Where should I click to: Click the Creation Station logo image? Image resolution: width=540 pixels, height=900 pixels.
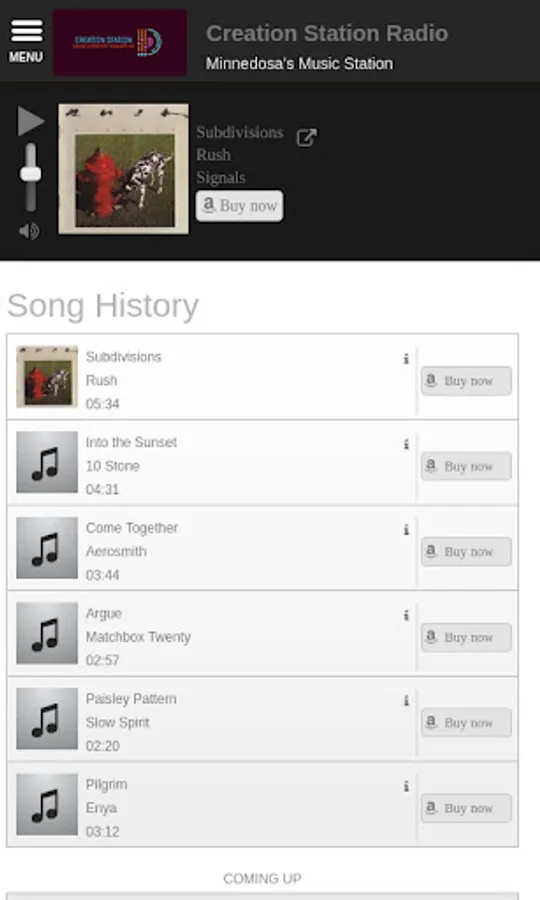click(120, 42)
